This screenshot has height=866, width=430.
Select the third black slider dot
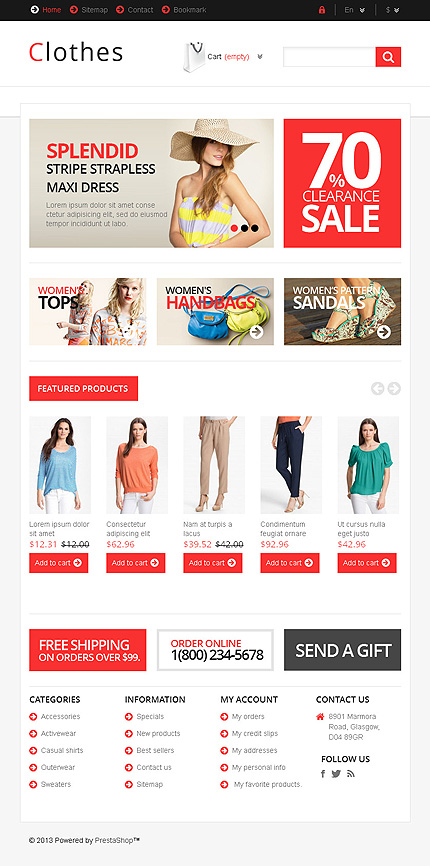(254, 228)
